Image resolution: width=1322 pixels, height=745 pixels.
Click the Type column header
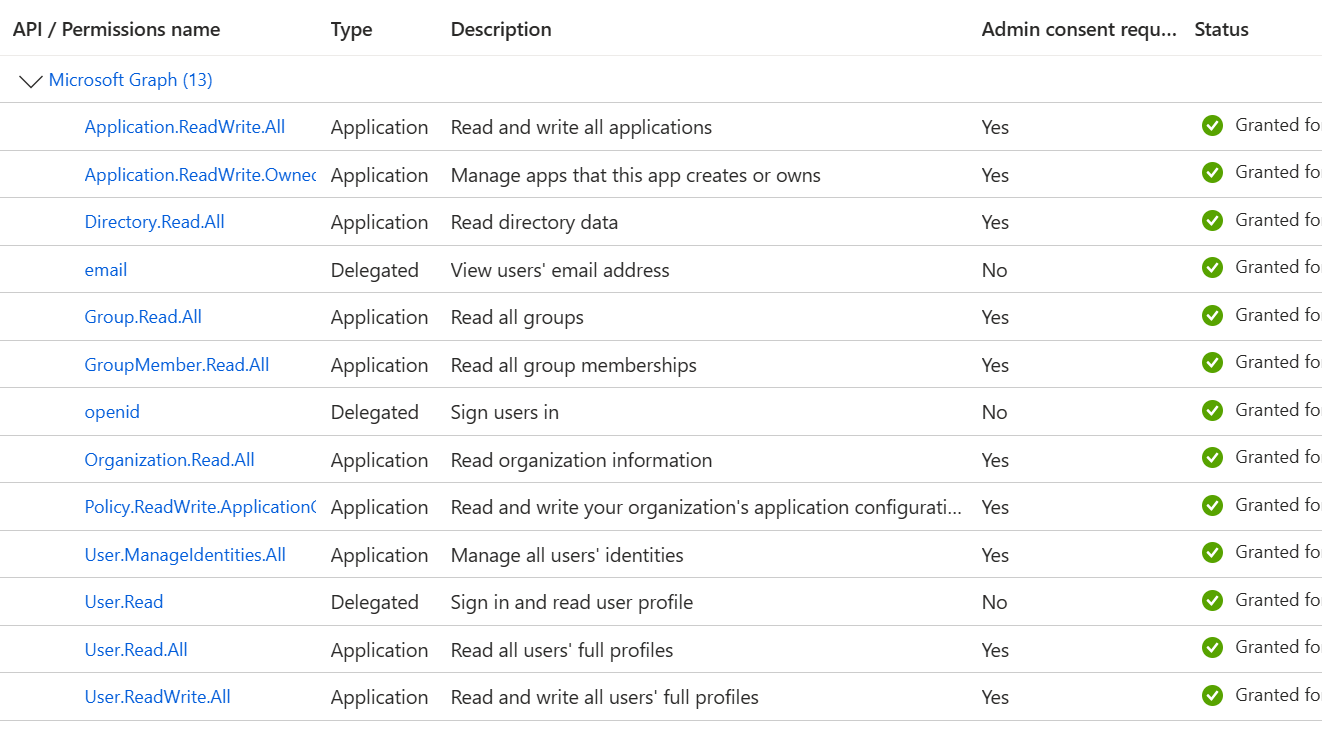[x=351, y=29]
